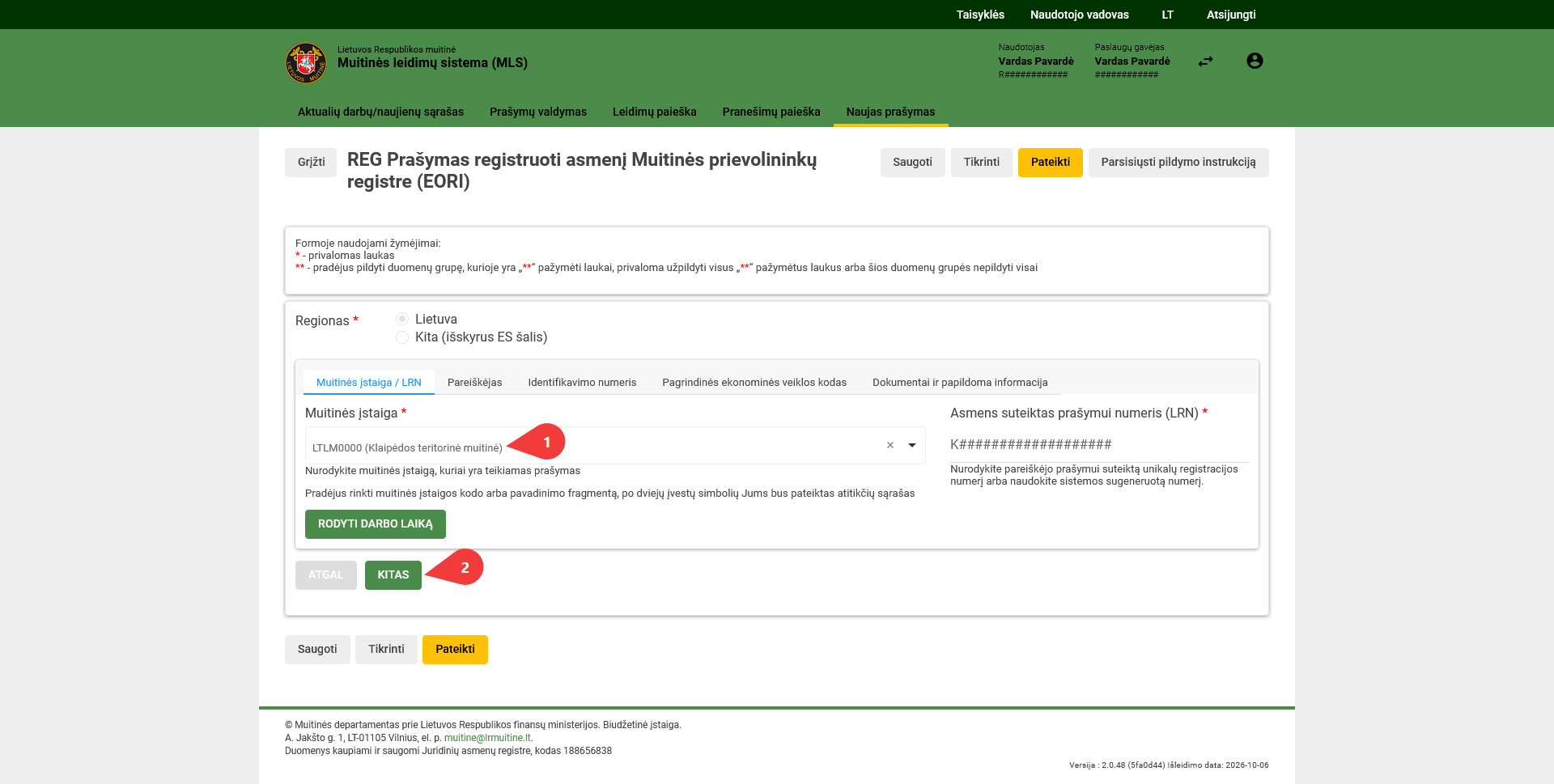Open the Naudotojo vadovas link
1554x784 pixels.
point(1079,15)
